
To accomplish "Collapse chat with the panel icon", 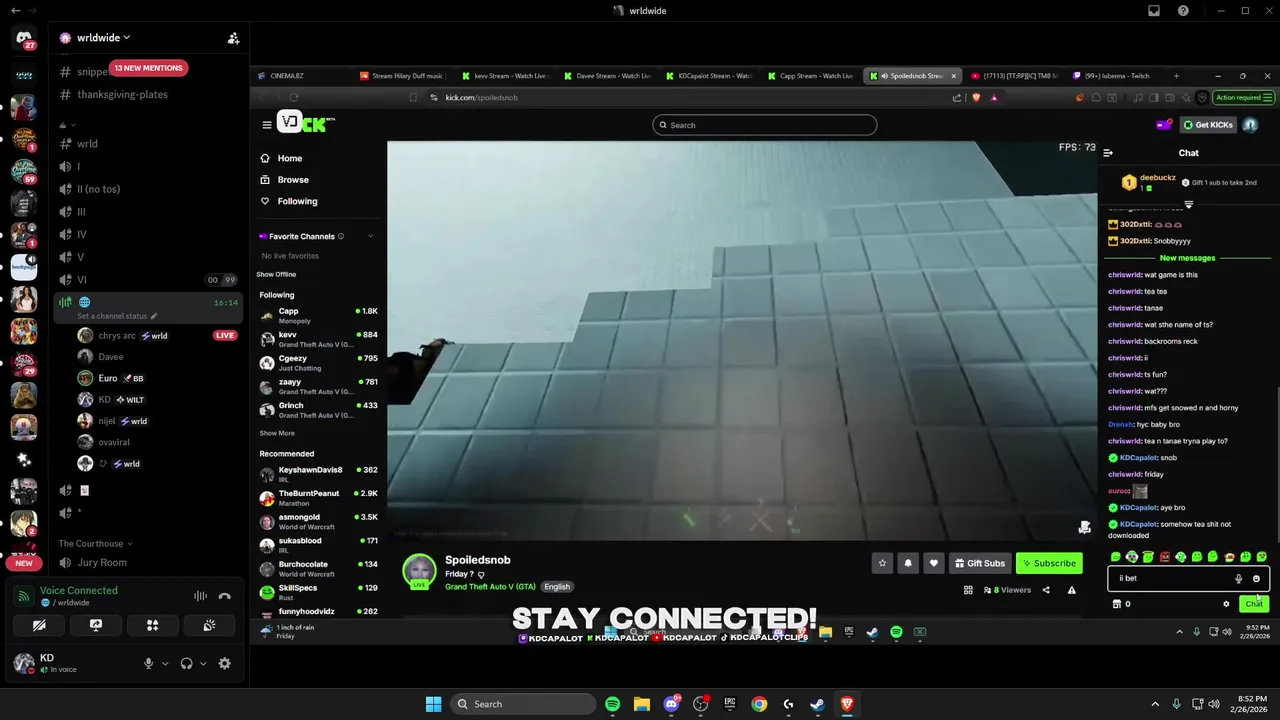I will [x=1108, y=153].
